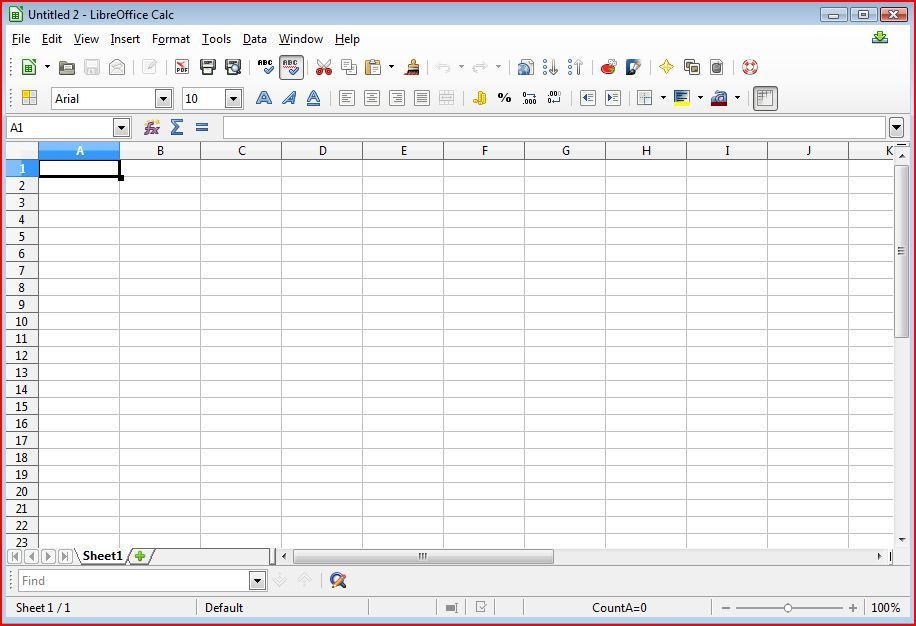Click the Export as PDF icon
Viewport: 916px width, 626px height.
(182, 67)
